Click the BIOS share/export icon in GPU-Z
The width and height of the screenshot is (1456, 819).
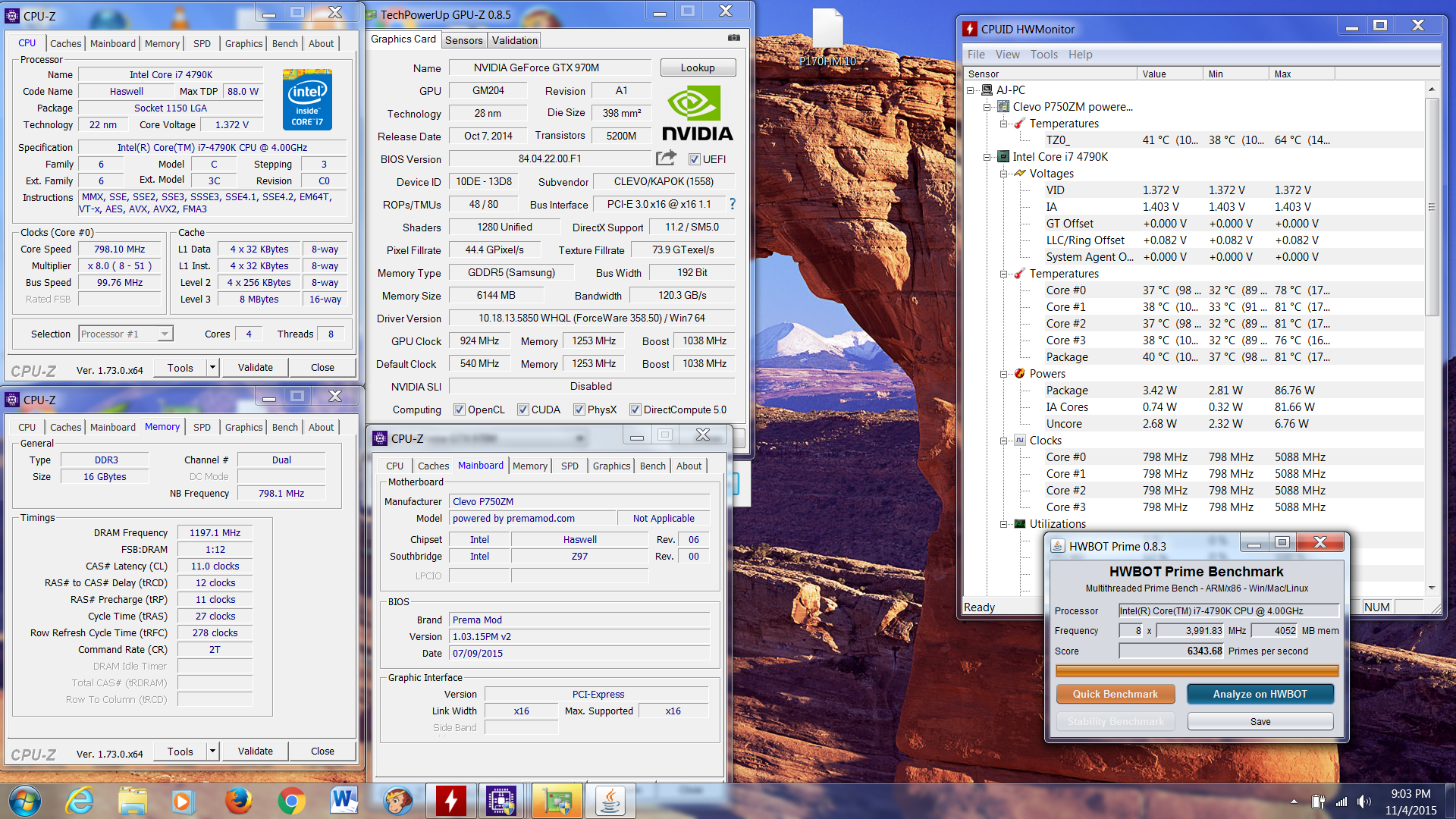point(666,158)
